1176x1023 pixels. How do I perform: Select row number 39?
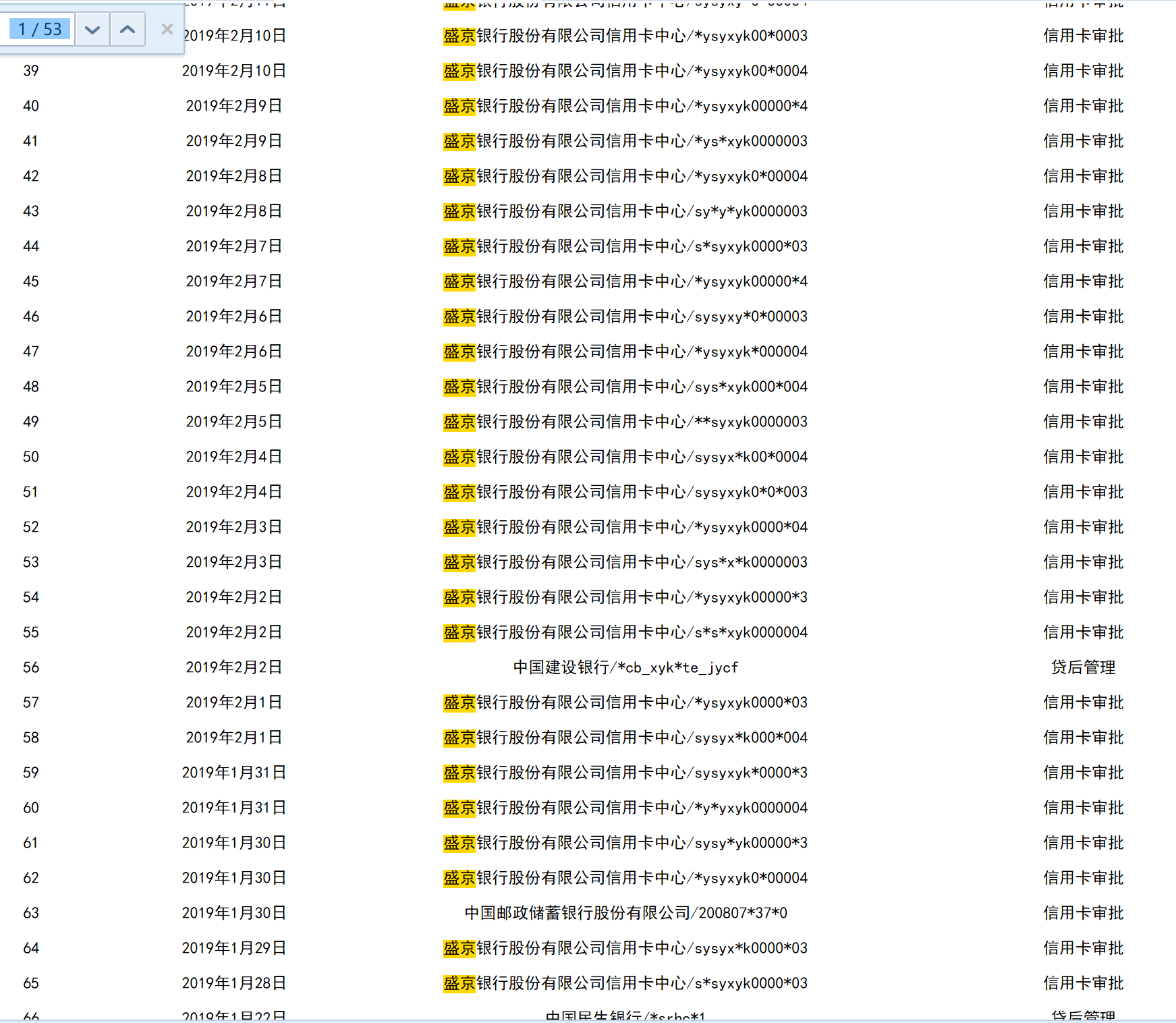click(31, 71)
